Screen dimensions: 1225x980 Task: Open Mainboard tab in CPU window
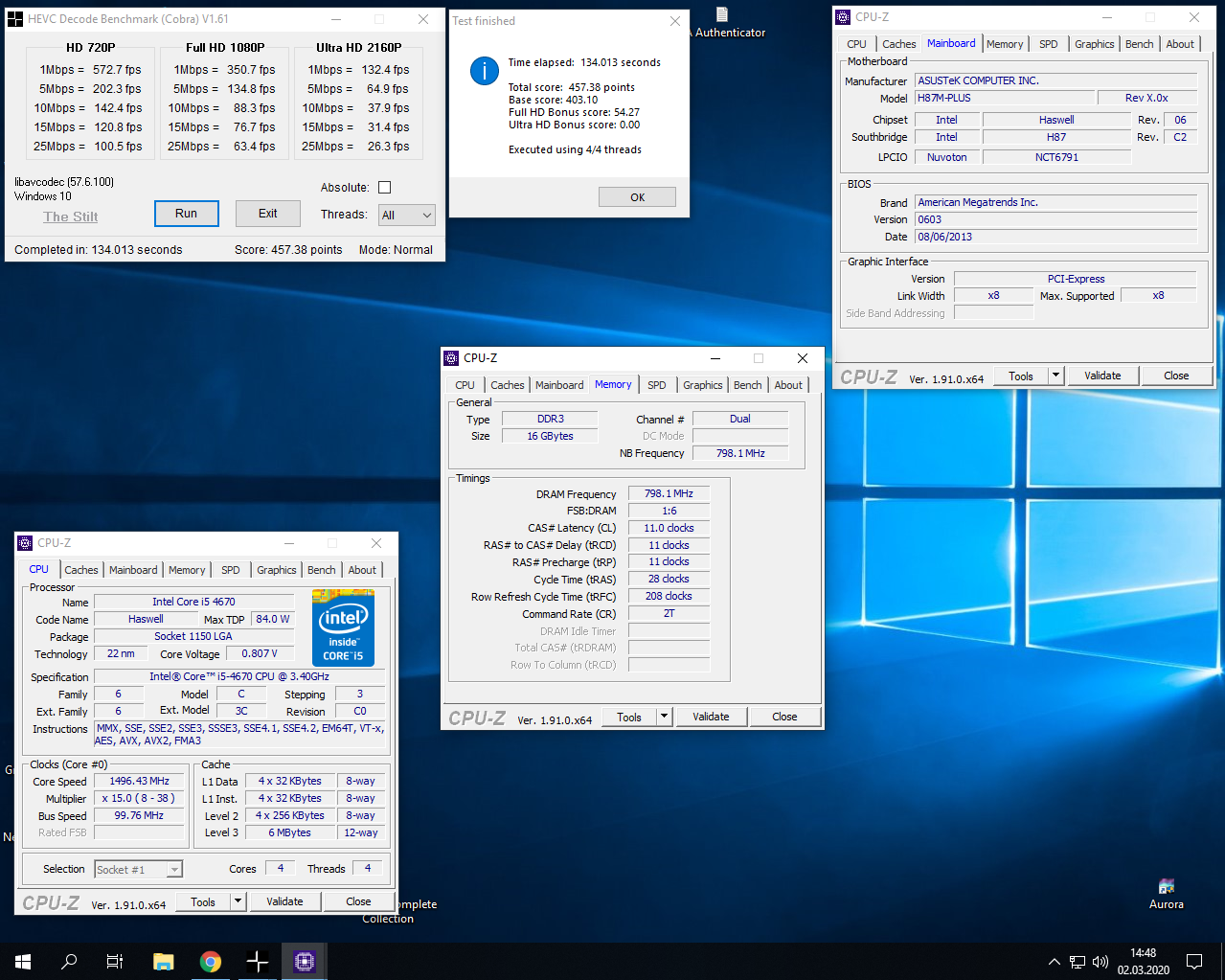(x=133, y=570)
